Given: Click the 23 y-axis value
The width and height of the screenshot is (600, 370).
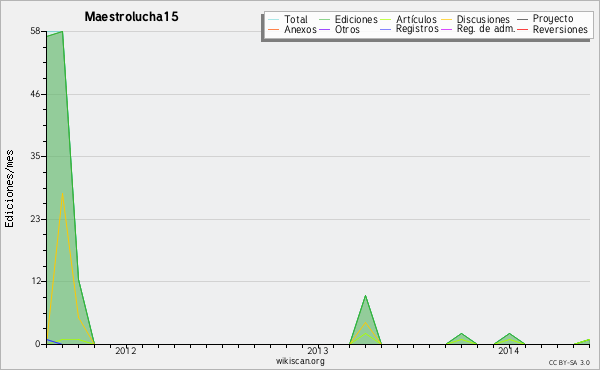Looking at the screenshot, I should pyautogui.click(x=35, y=219).
